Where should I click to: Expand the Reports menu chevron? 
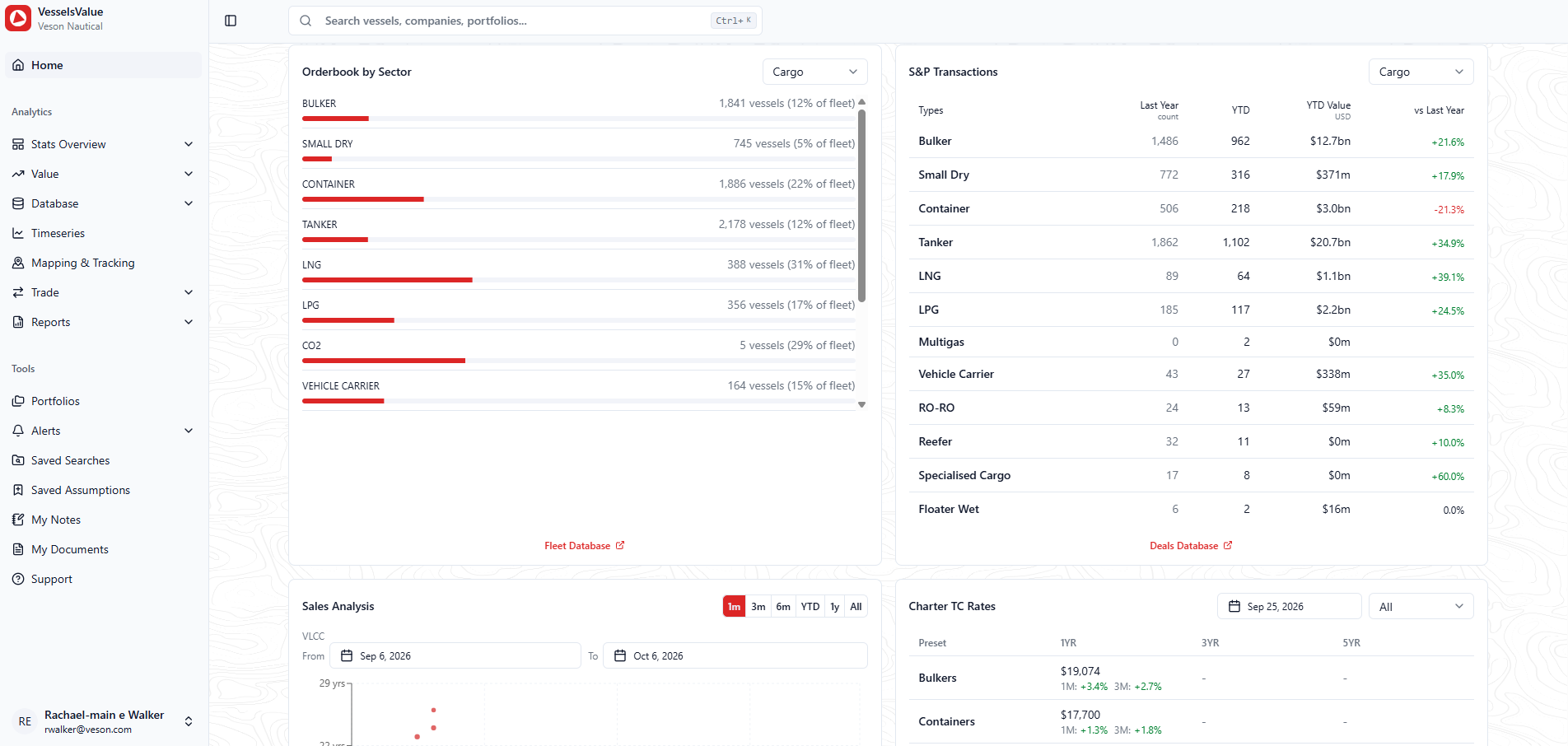[189, 322]
